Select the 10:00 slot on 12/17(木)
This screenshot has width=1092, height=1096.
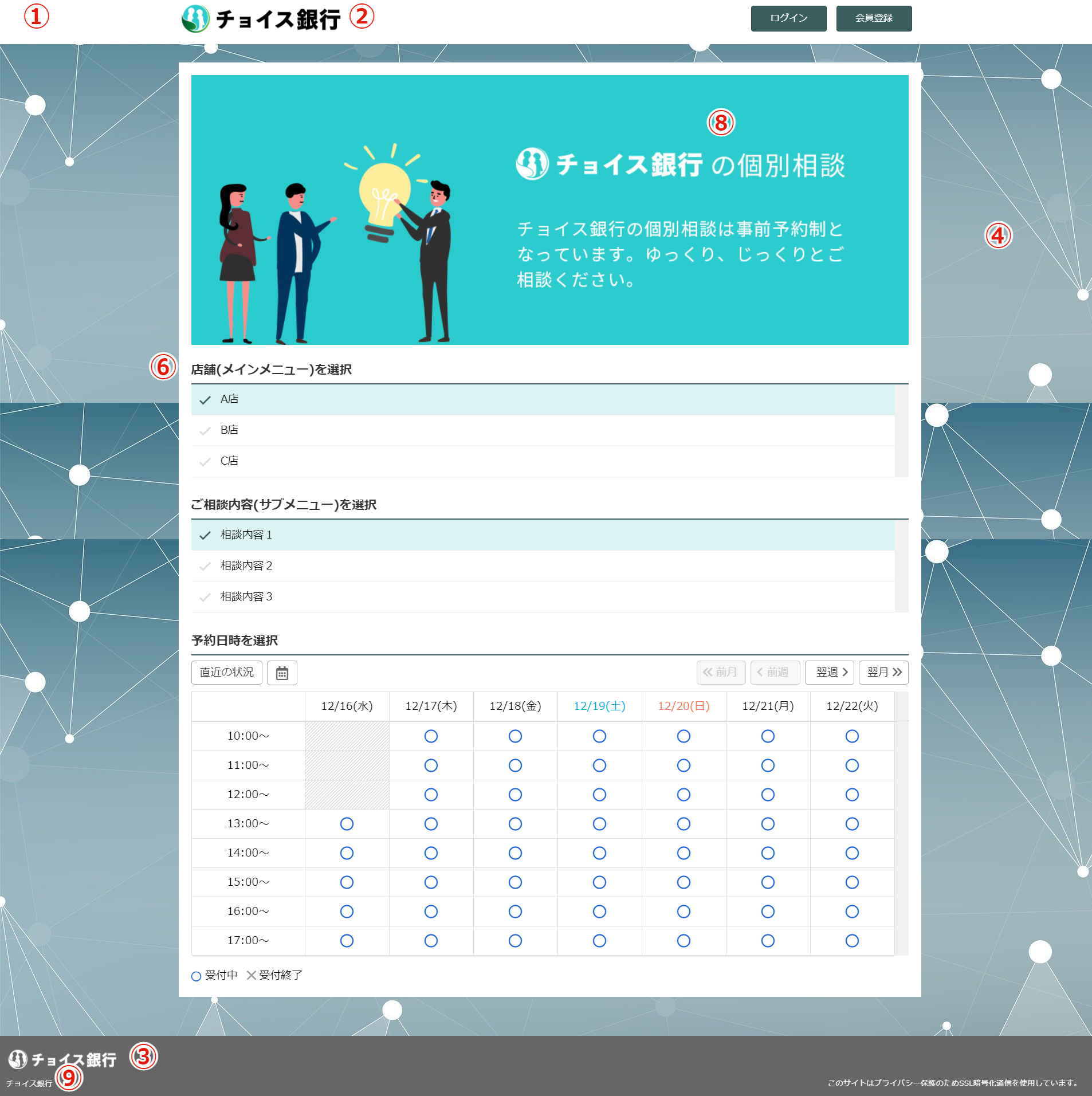[431, 736]
